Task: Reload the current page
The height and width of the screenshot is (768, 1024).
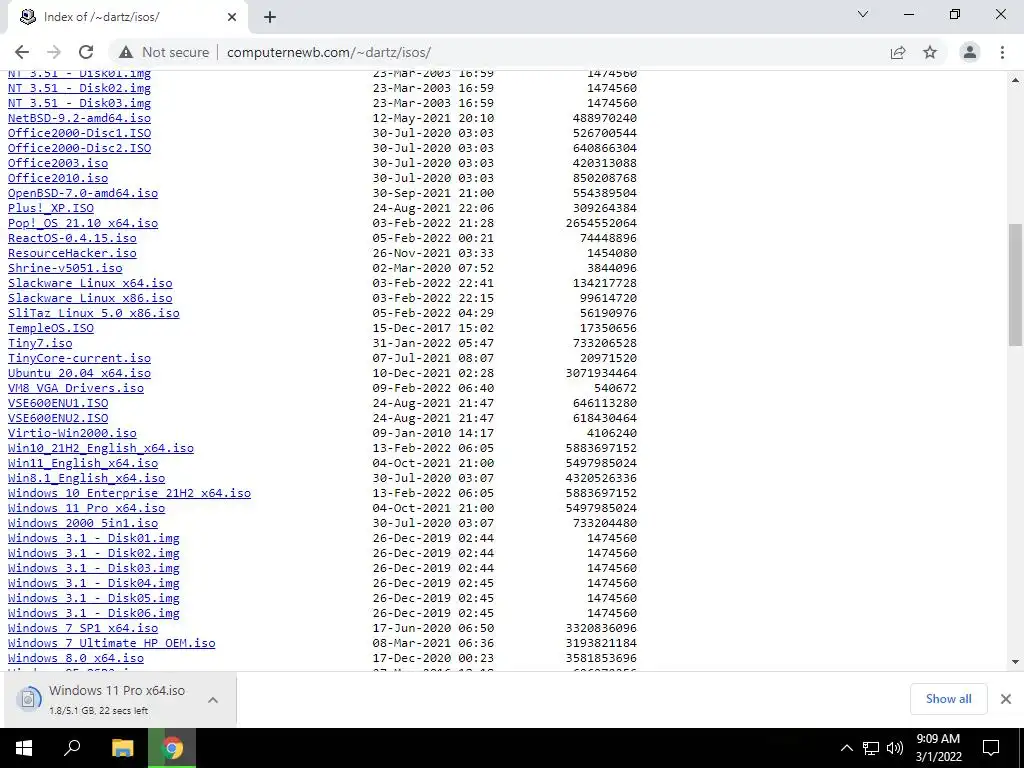Action: tap(86, 52)
